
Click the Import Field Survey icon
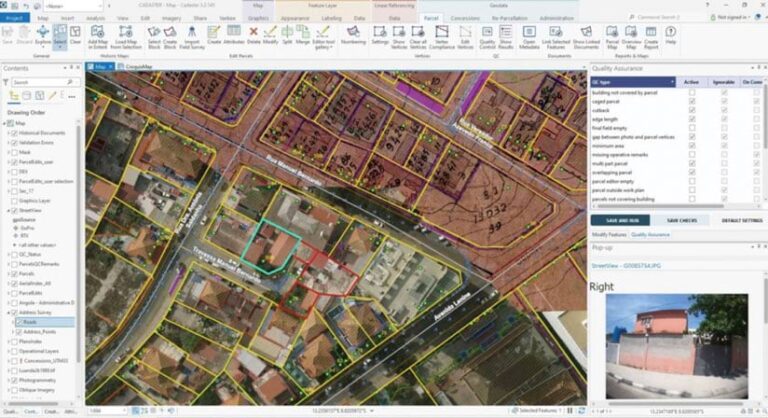[192, 37]
